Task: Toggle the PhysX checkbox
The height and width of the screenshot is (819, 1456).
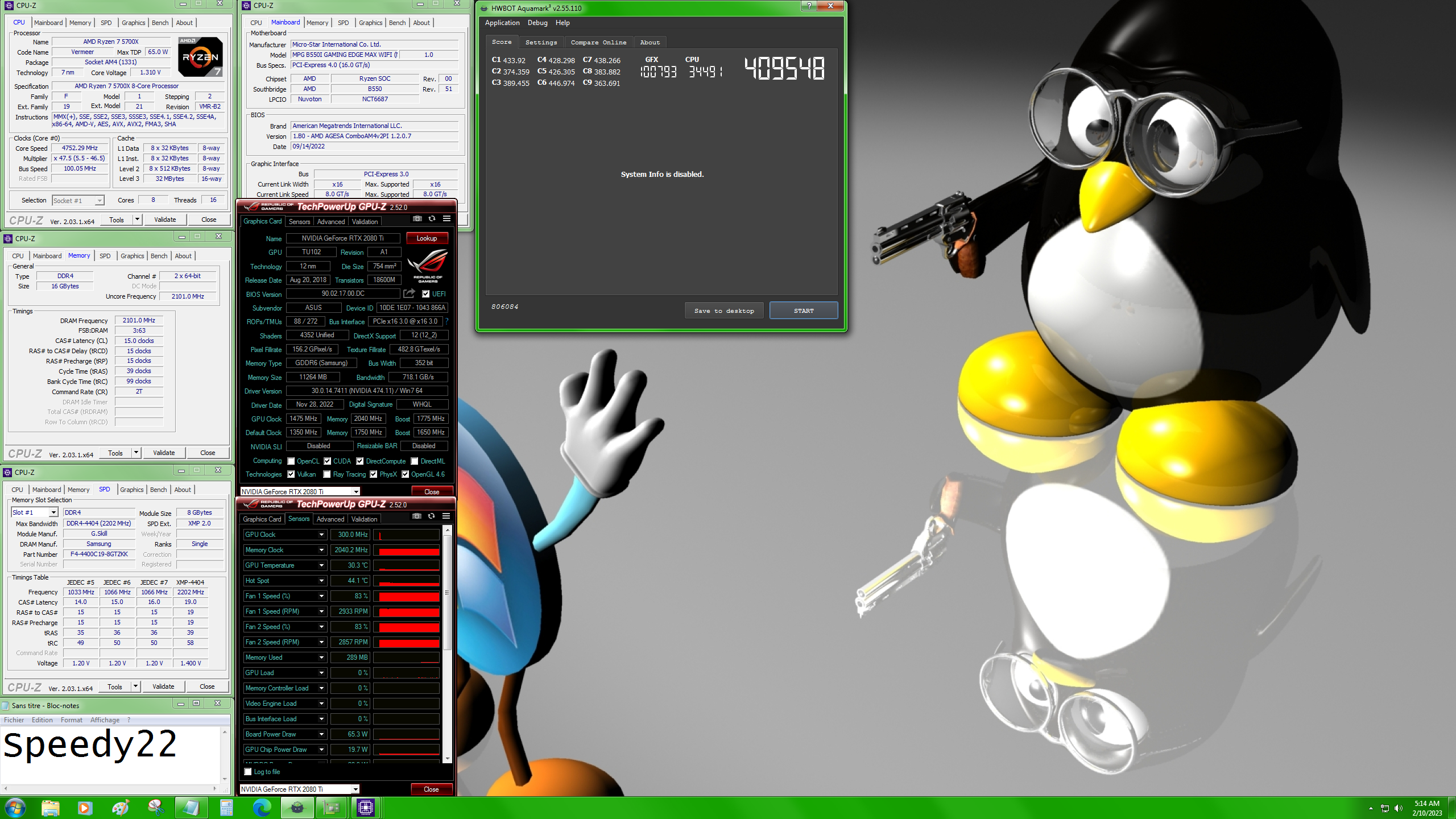Action: click(x=374, y=474)
